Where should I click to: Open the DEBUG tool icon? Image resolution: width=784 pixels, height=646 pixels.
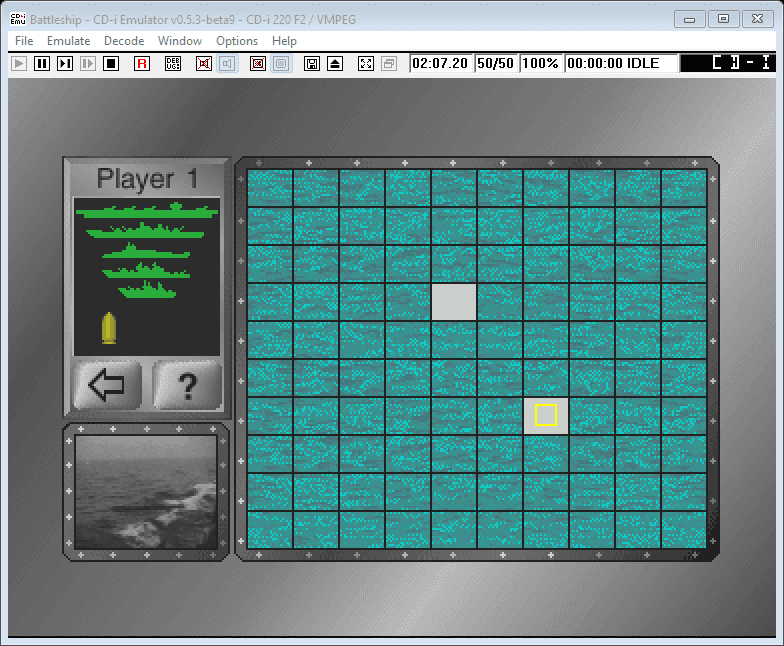click(173, 63)
